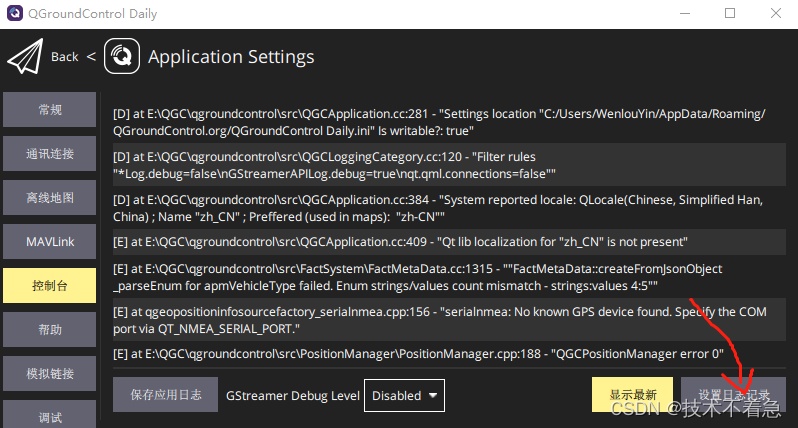Click the 显示最新 button
Image resolution: width=798 pixels, height=428 pixels.
pyautogui.click(x=632, y=395)
